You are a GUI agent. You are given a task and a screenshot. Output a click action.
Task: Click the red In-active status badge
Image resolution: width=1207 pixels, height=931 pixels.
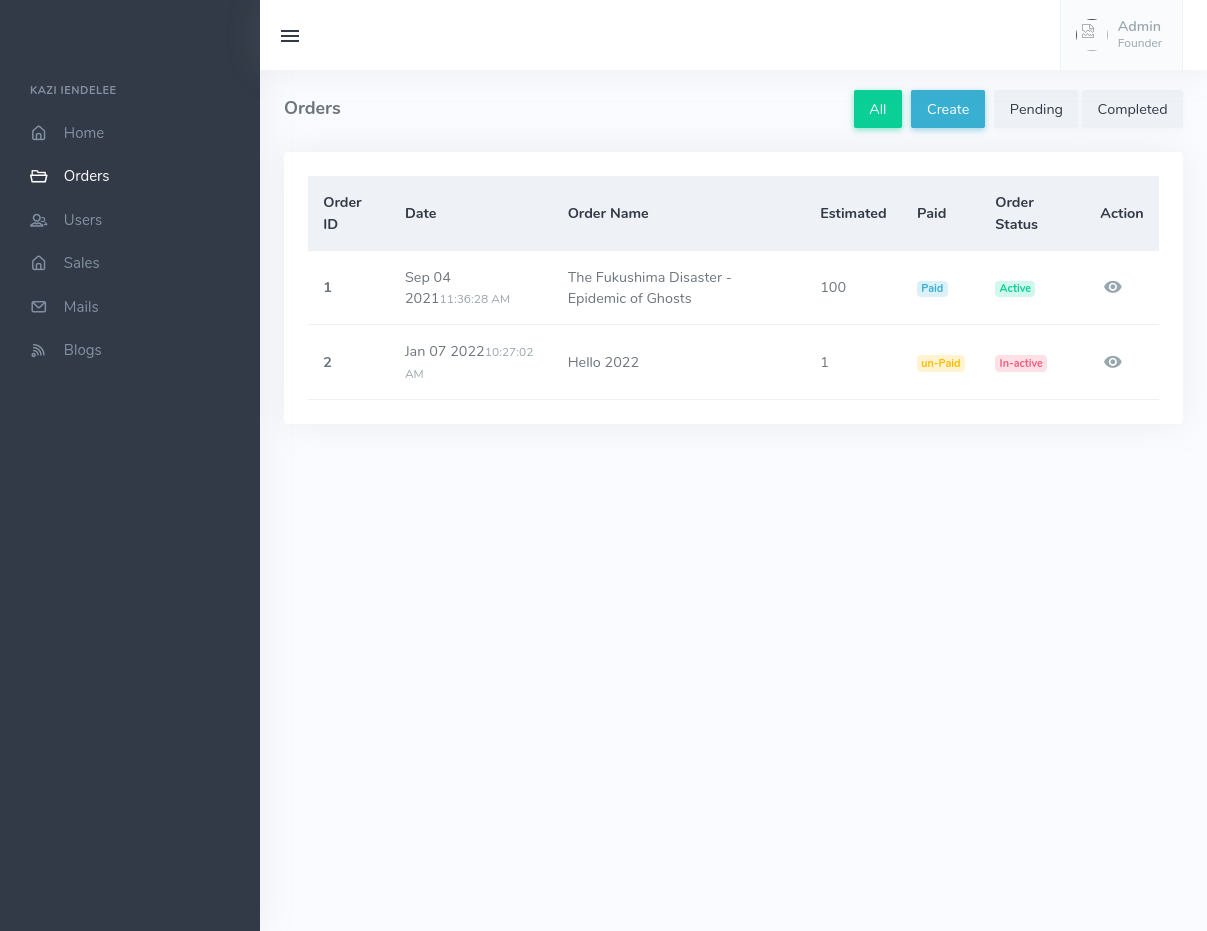(1020, 363)
